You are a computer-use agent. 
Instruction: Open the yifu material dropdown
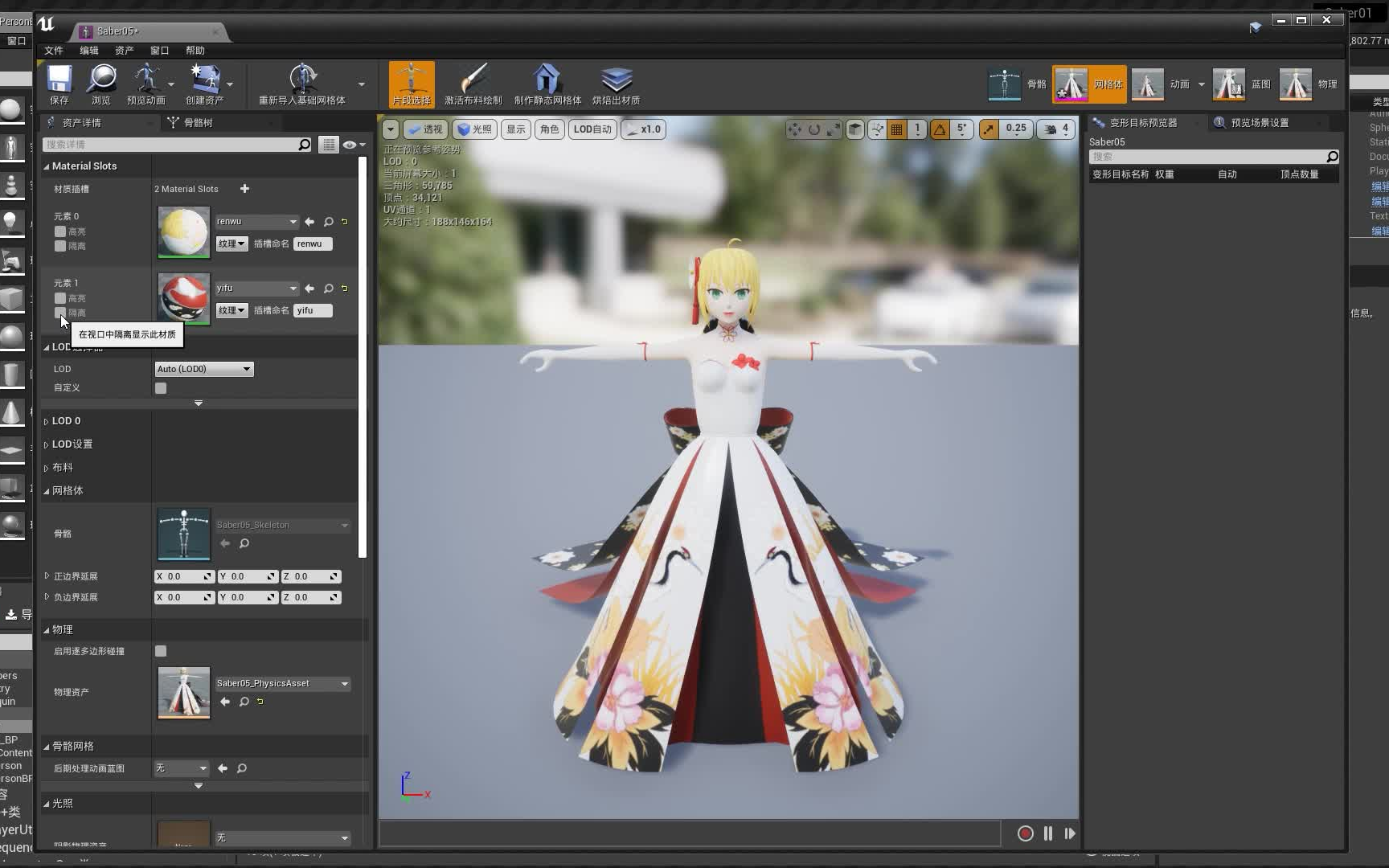(257, 289)
